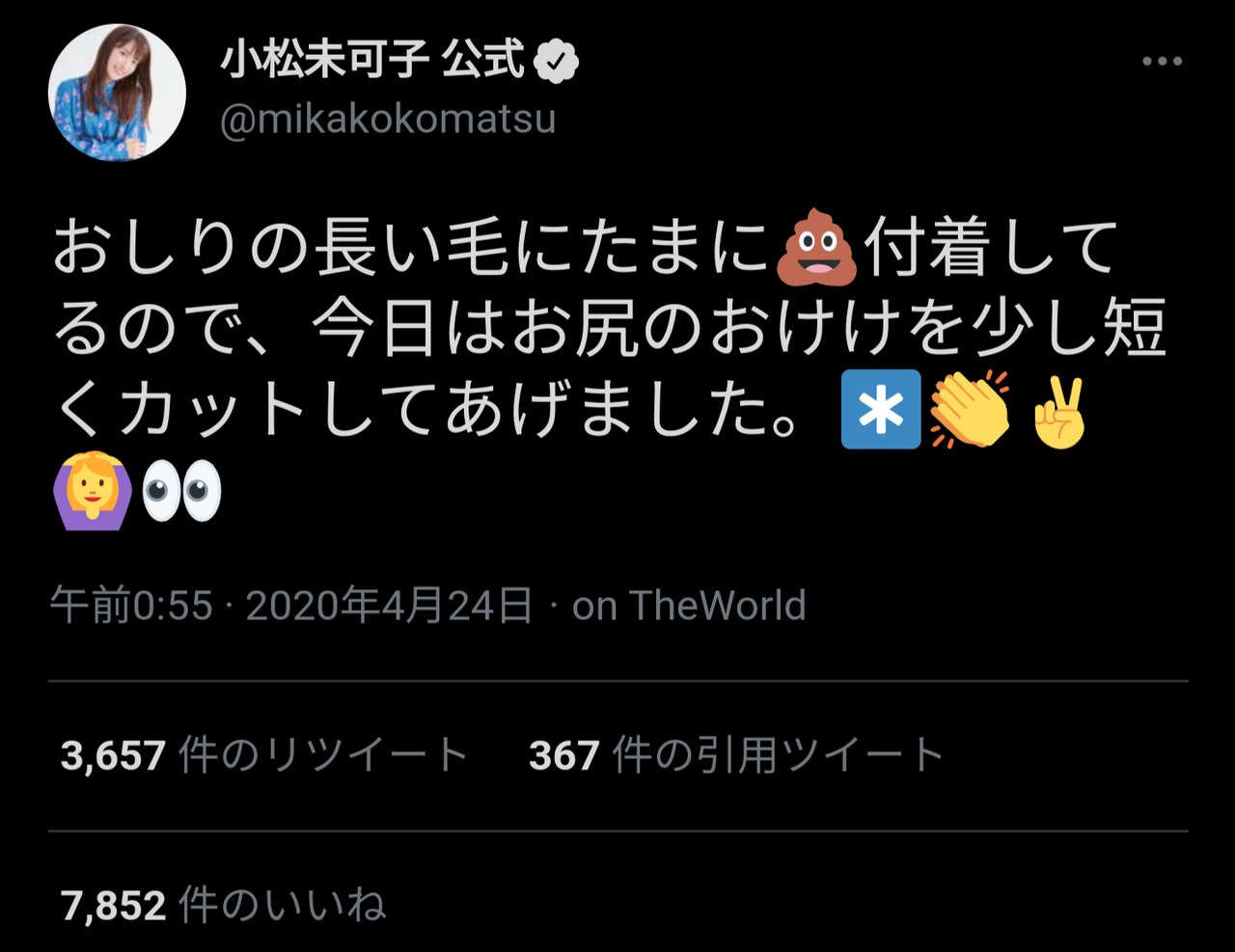View the 3,657 件のリツイート list

pyautogui.click(x=264, y=754)
